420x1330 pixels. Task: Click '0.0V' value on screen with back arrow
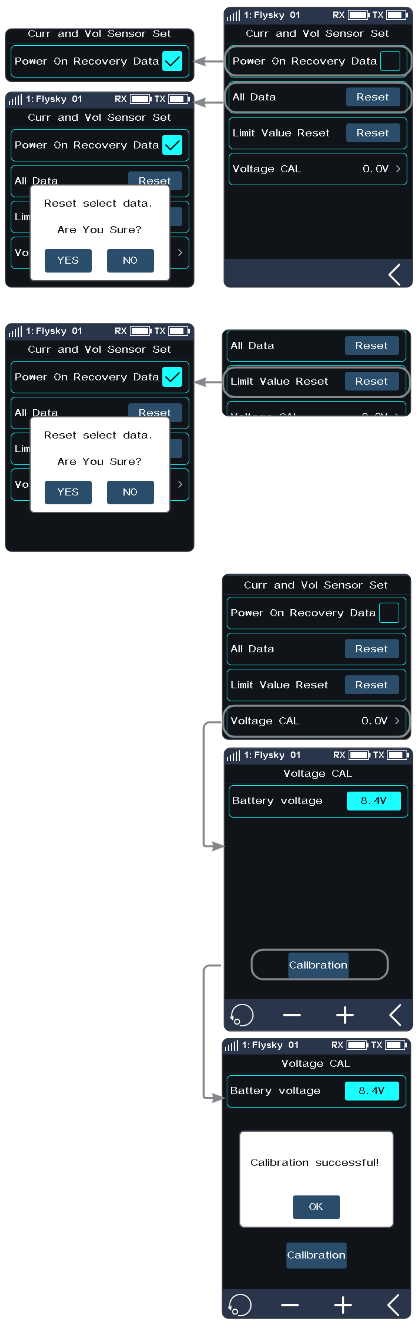(x=375, y=169)
